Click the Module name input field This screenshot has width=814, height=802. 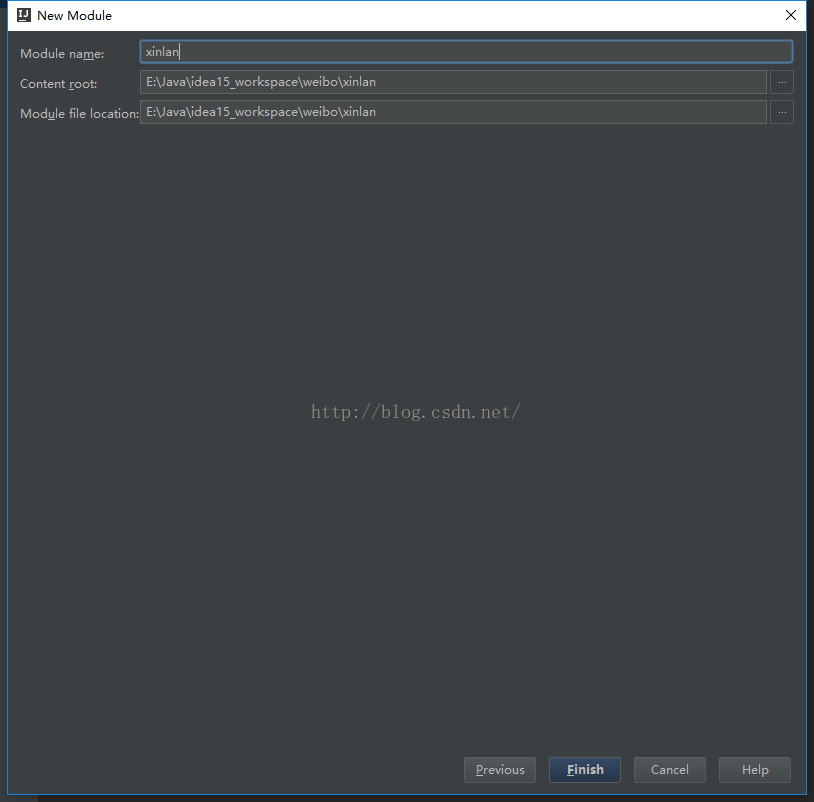pyautogui.click(x=466, y=52)
